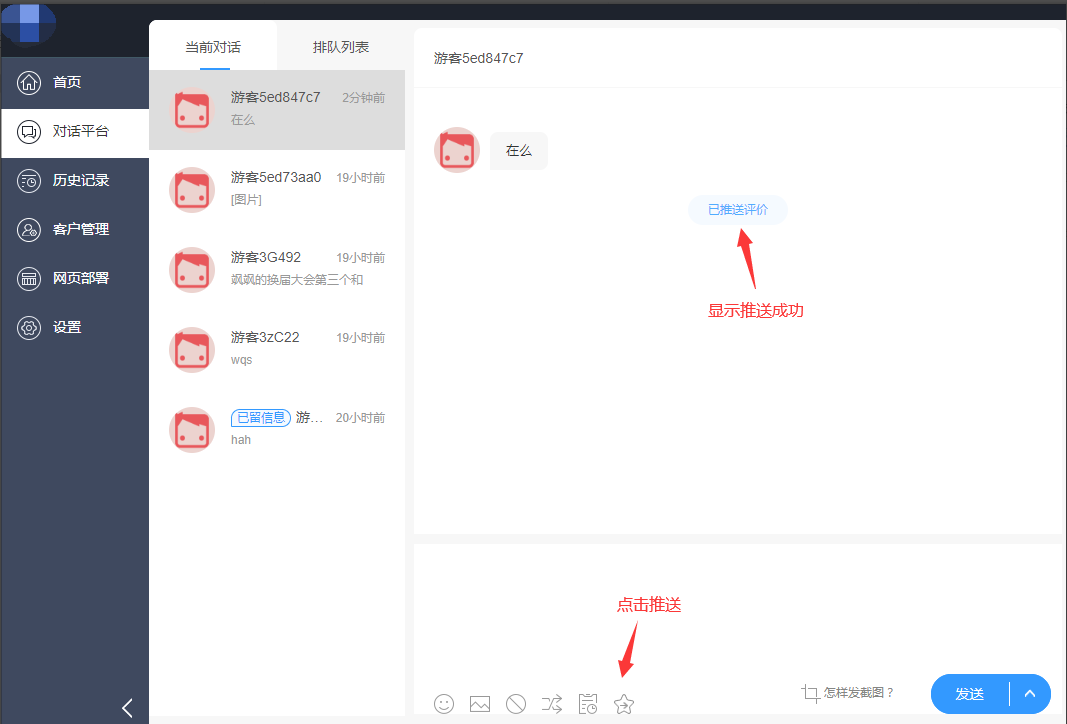Viewport: 1067px width, 724px height.
Task: Click the hah message preview
Action: click(x=241, y=440)
